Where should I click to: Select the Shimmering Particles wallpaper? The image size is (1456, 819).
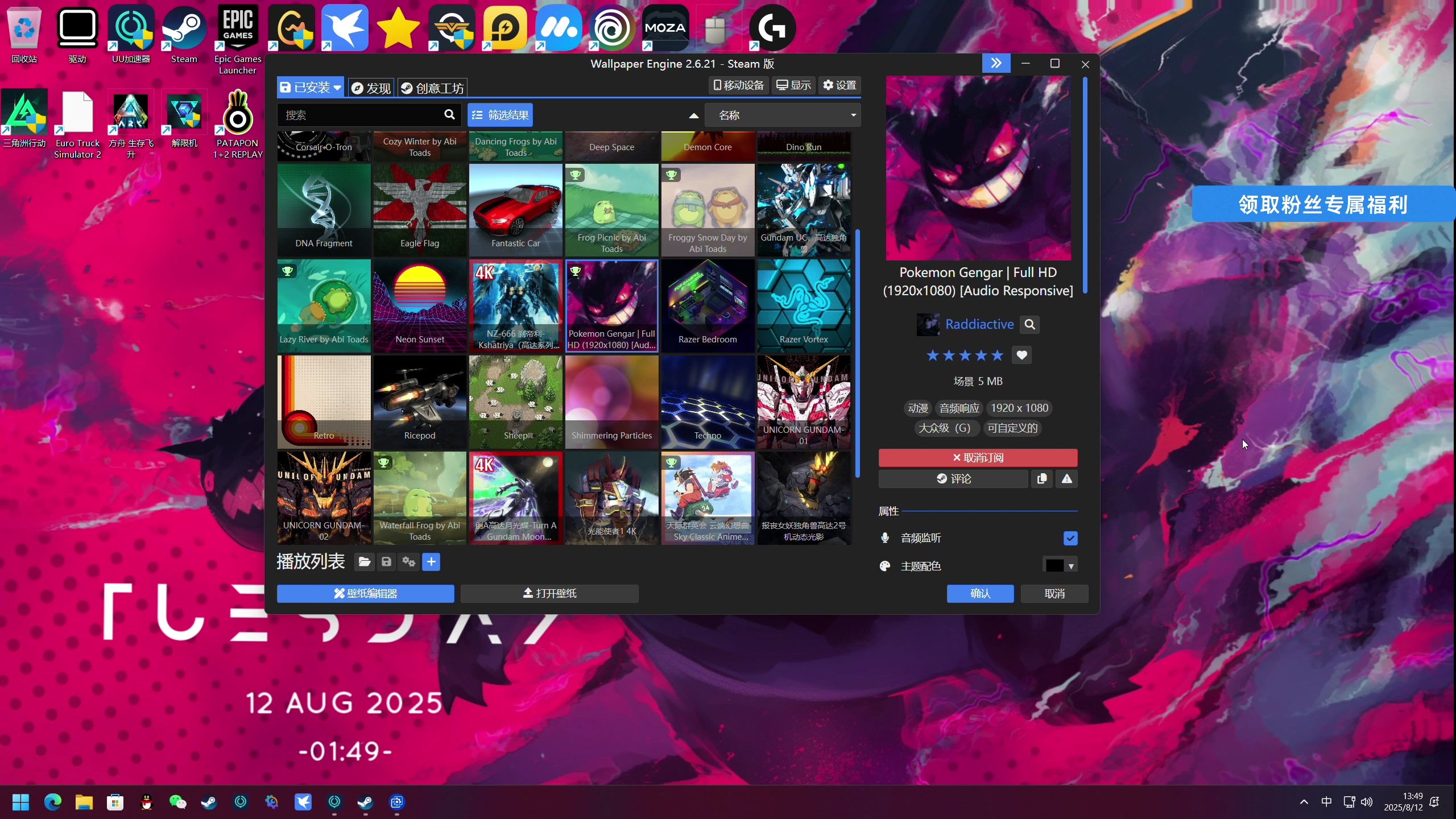point(611,402)
